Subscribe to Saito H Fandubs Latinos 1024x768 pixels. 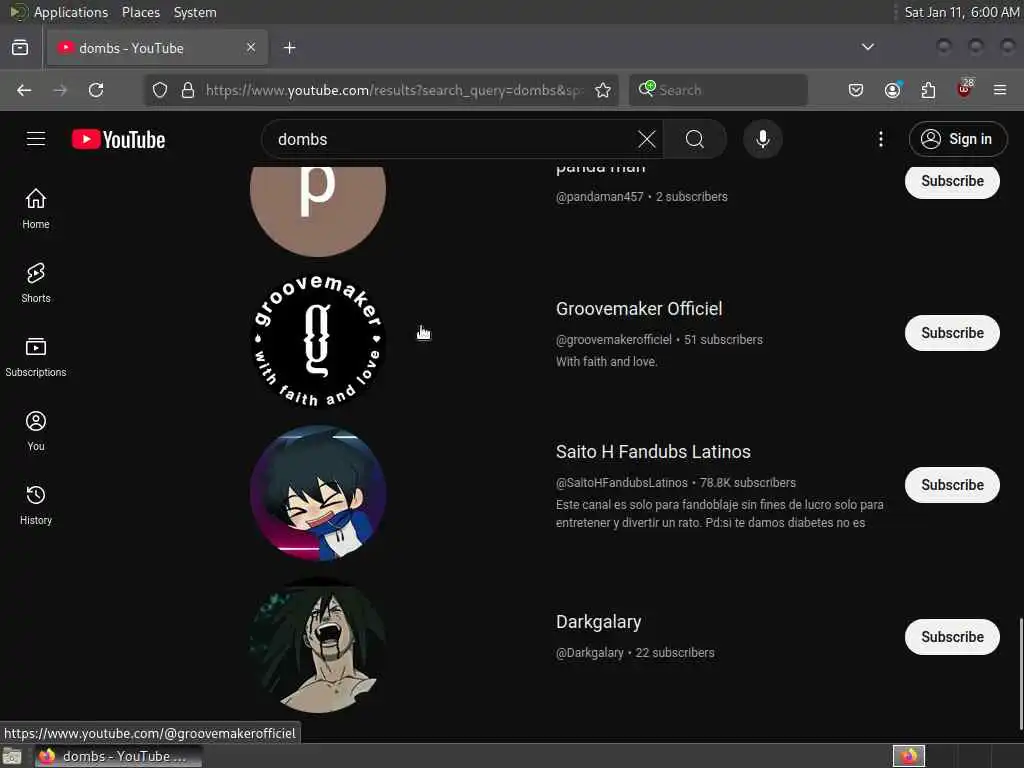coord(952,485)
